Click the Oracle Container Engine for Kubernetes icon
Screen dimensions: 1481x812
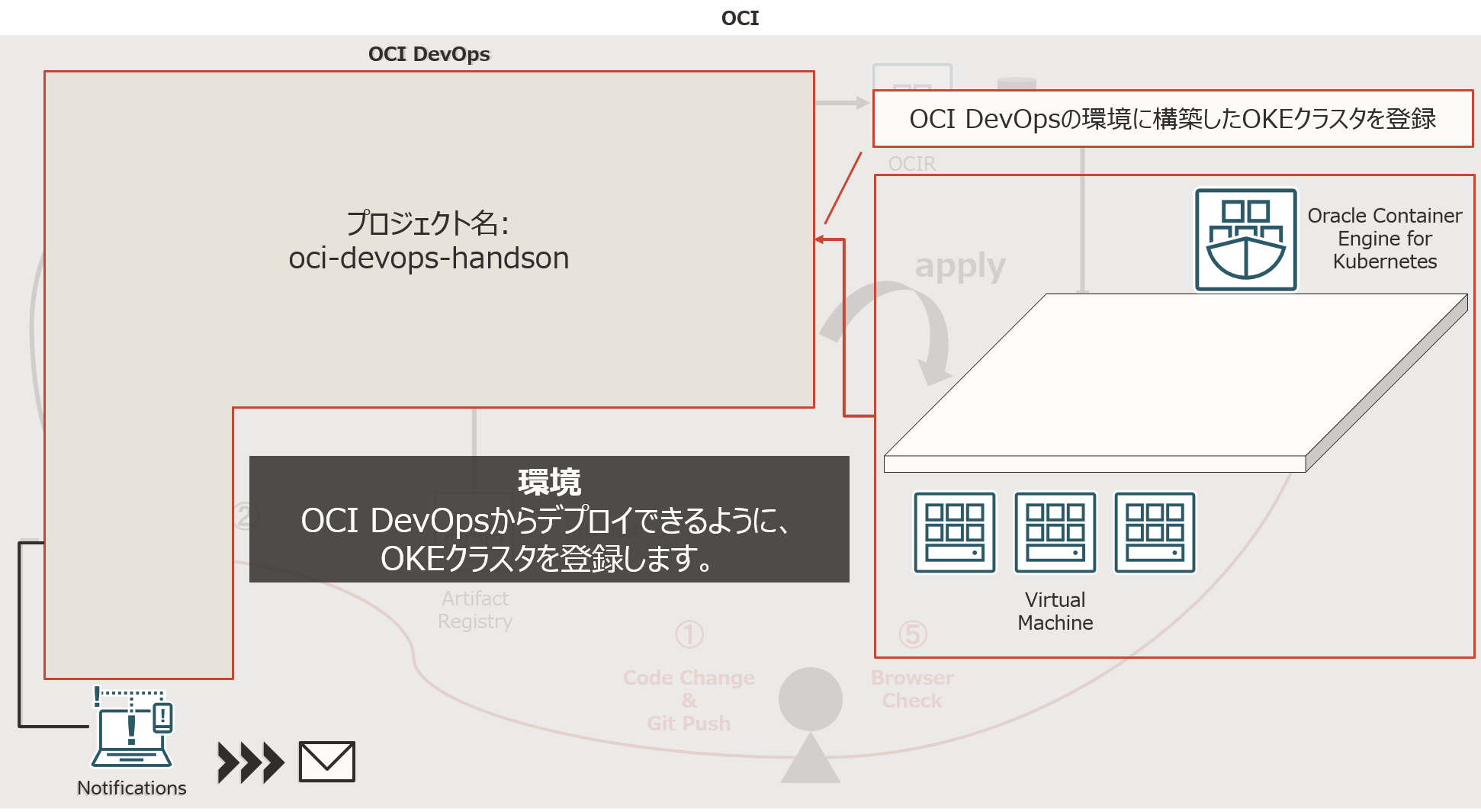point(1245,239)
